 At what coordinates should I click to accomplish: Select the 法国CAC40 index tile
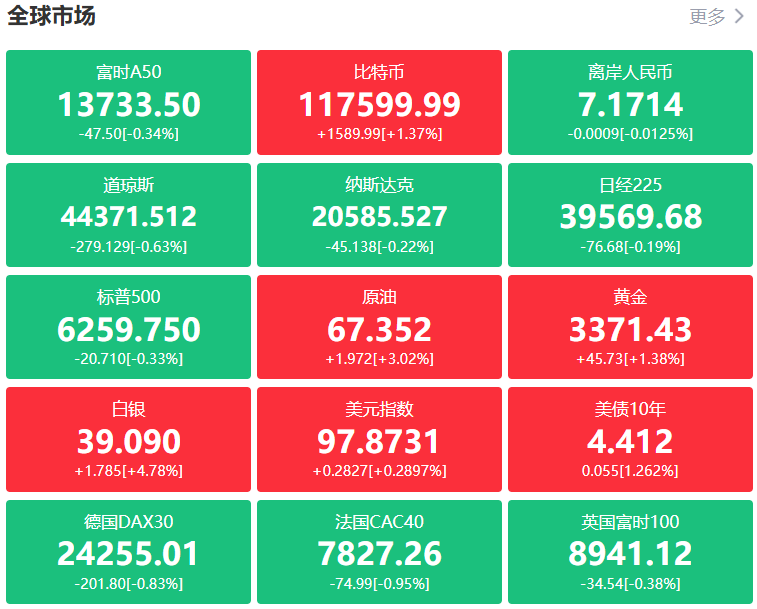[379, 551]
